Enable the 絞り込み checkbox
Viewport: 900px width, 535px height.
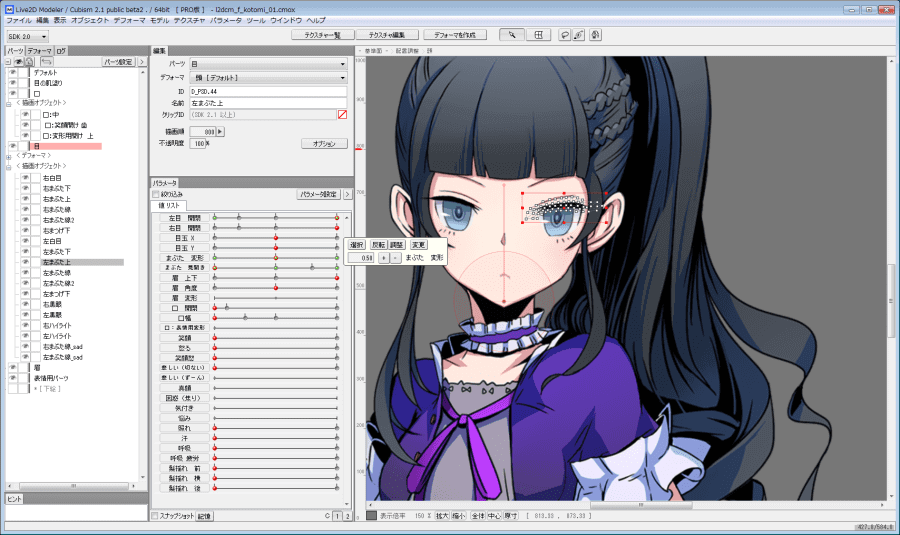pos(156,195)
